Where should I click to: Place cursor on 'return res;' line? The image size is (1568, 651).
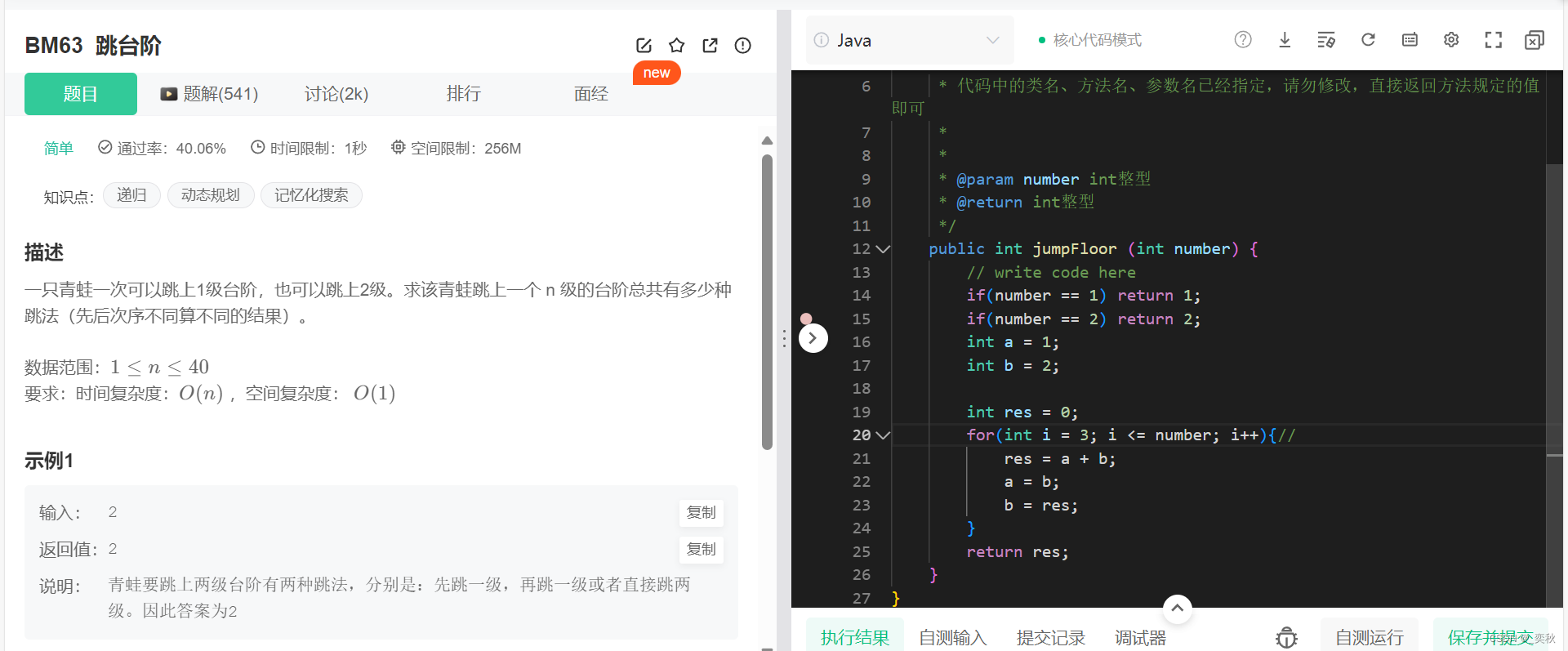pos(1017,552)
